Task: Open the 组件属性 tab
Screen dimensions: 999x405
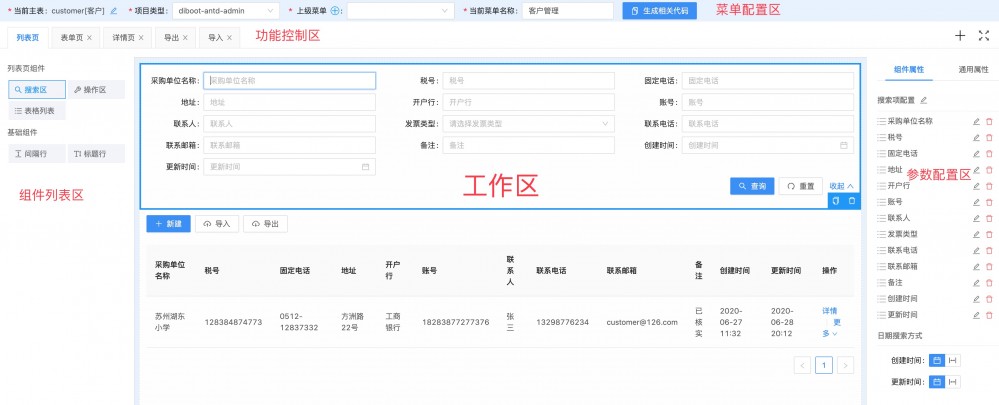Action: pyautogui.click(x=909, y=69)
